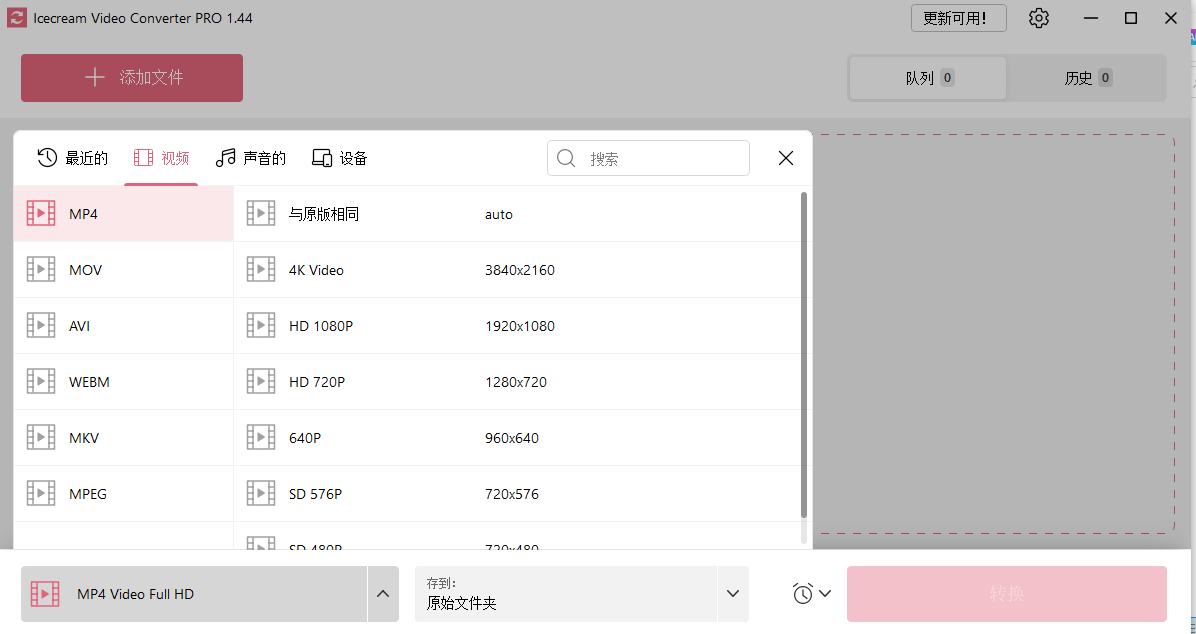Screen dimensions: 1196x634
Task: Expand the 存到 save location dropdown
Action: coord(733,594)
